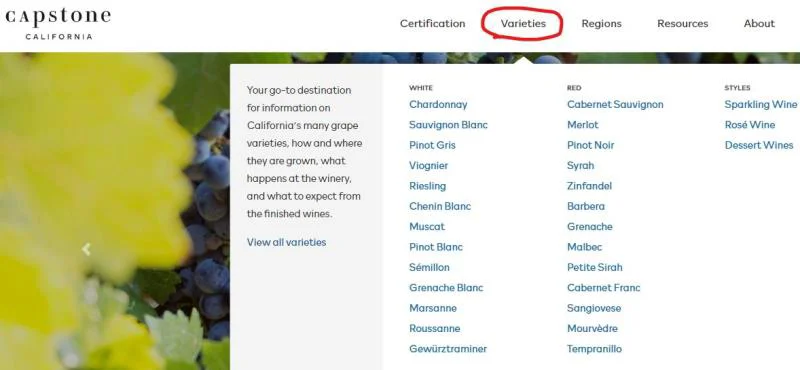Open the Sauvignon Blanc page
The height and width of the screenshot is (370, 800).
pos(448,125)
